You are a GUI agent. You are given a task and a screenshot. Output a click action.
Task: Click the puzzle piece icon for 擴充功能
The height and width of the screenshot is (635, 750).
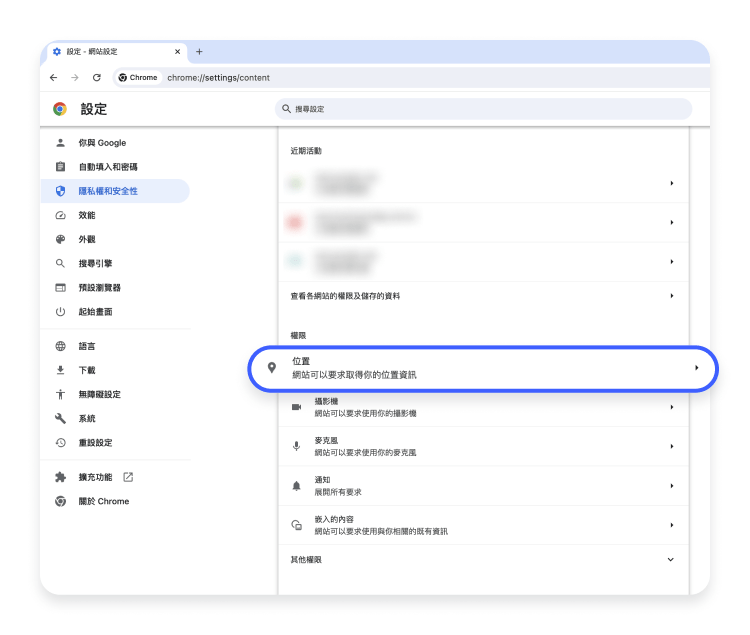pyautogui.click(x=60, y=477)
